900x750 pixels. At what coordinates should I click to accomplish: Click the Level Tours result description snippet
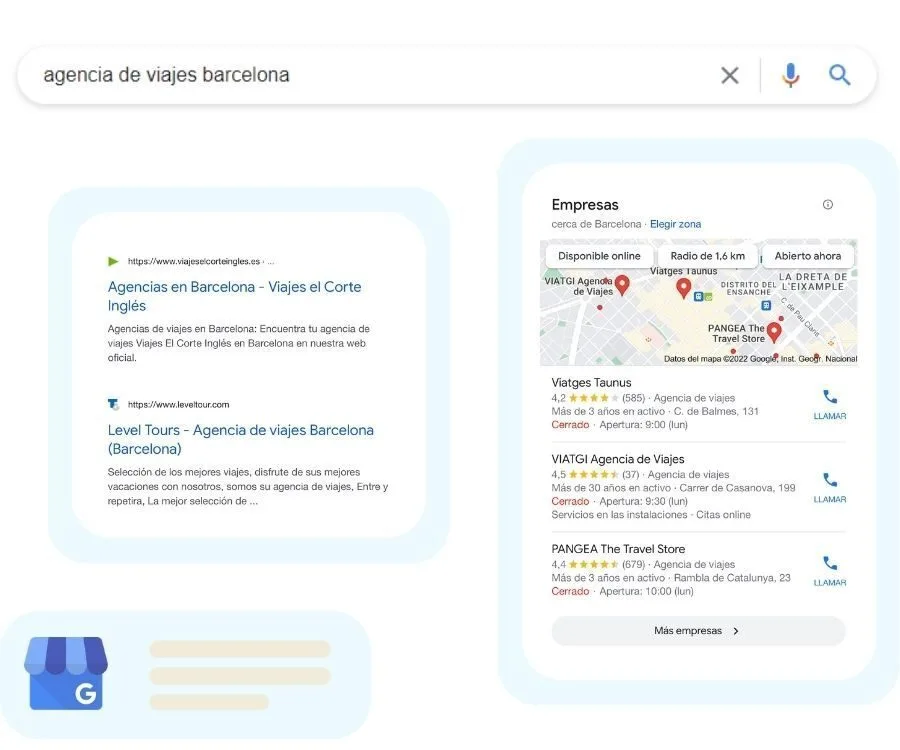point(248,487)
